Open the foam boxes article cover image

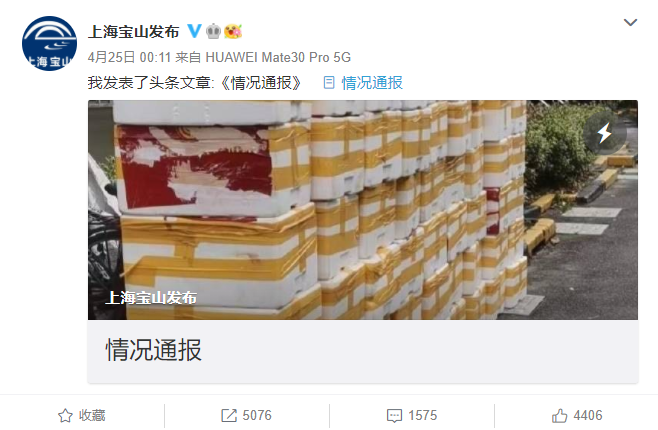tap(363, 210)
